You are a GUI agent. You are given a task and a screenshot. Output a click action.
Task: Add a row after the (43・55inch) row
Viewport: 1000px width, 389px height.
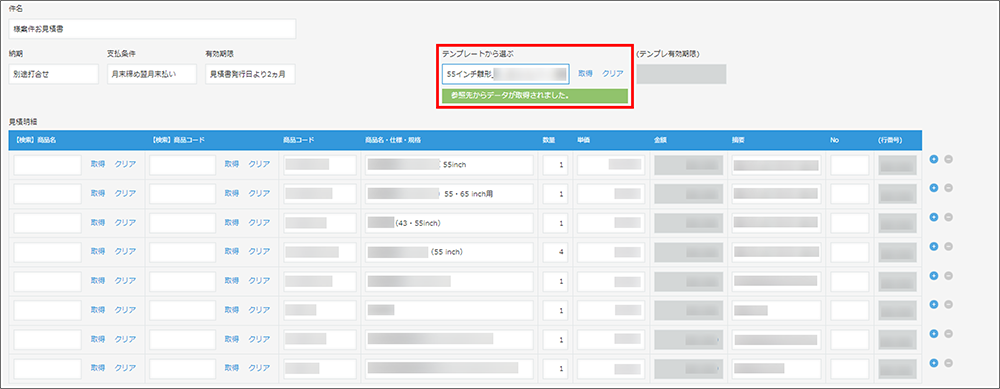click(934, 217)
